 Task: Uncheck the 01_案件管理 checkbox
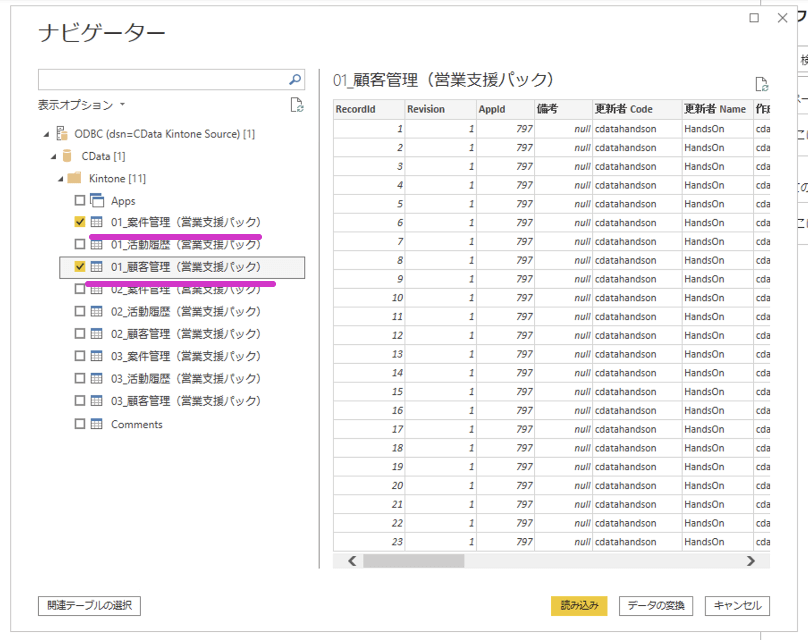point(80,222)
